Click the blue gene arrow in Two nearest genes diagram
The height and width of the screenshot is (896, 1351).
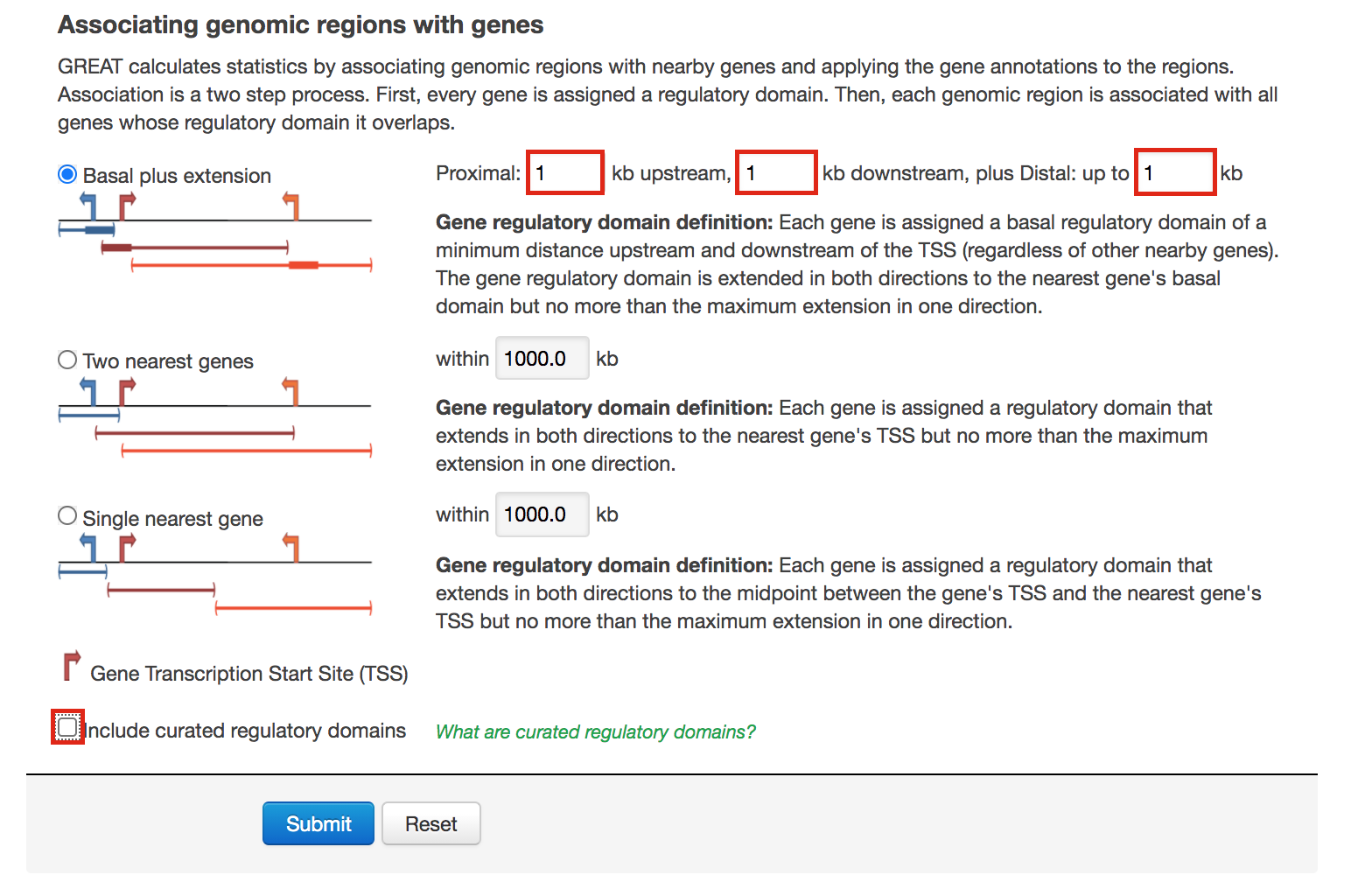(87, 390)
